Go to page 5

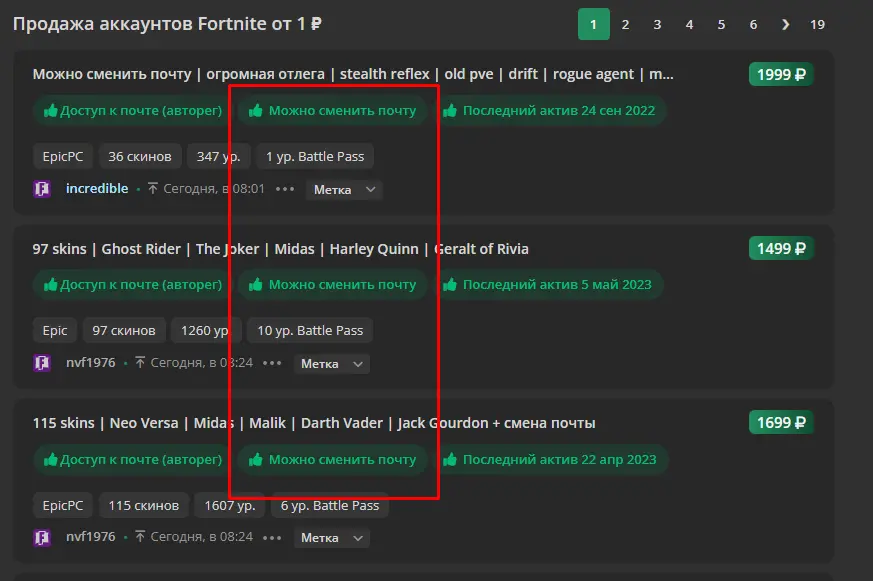pyautogui.click(x=722, y=24)
